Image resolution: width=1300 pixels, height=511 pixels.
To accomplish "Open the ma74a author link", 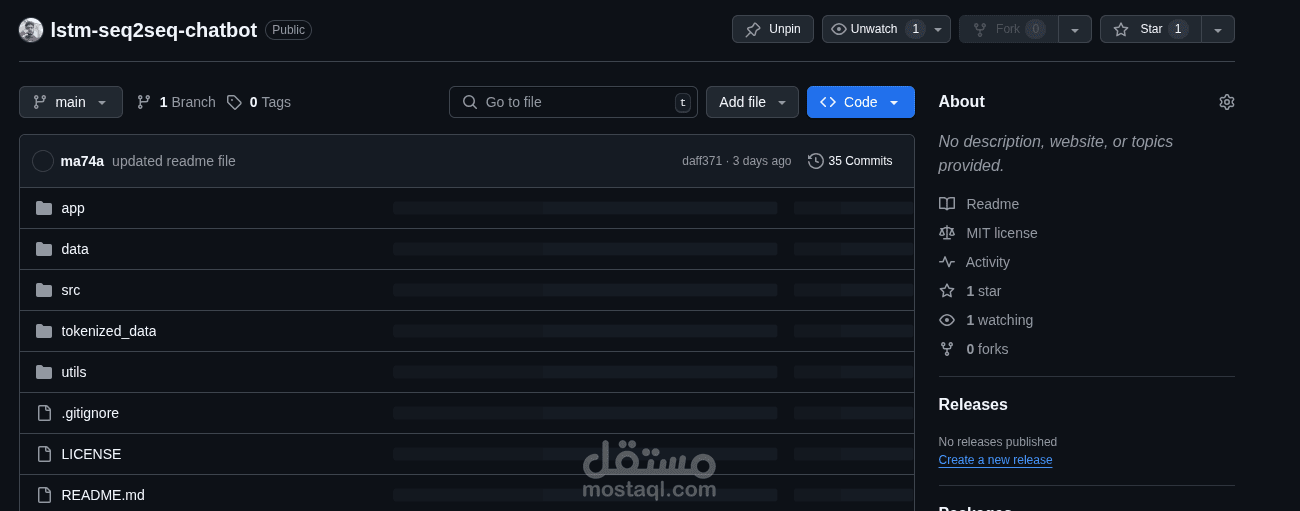I will coord(82,161).
